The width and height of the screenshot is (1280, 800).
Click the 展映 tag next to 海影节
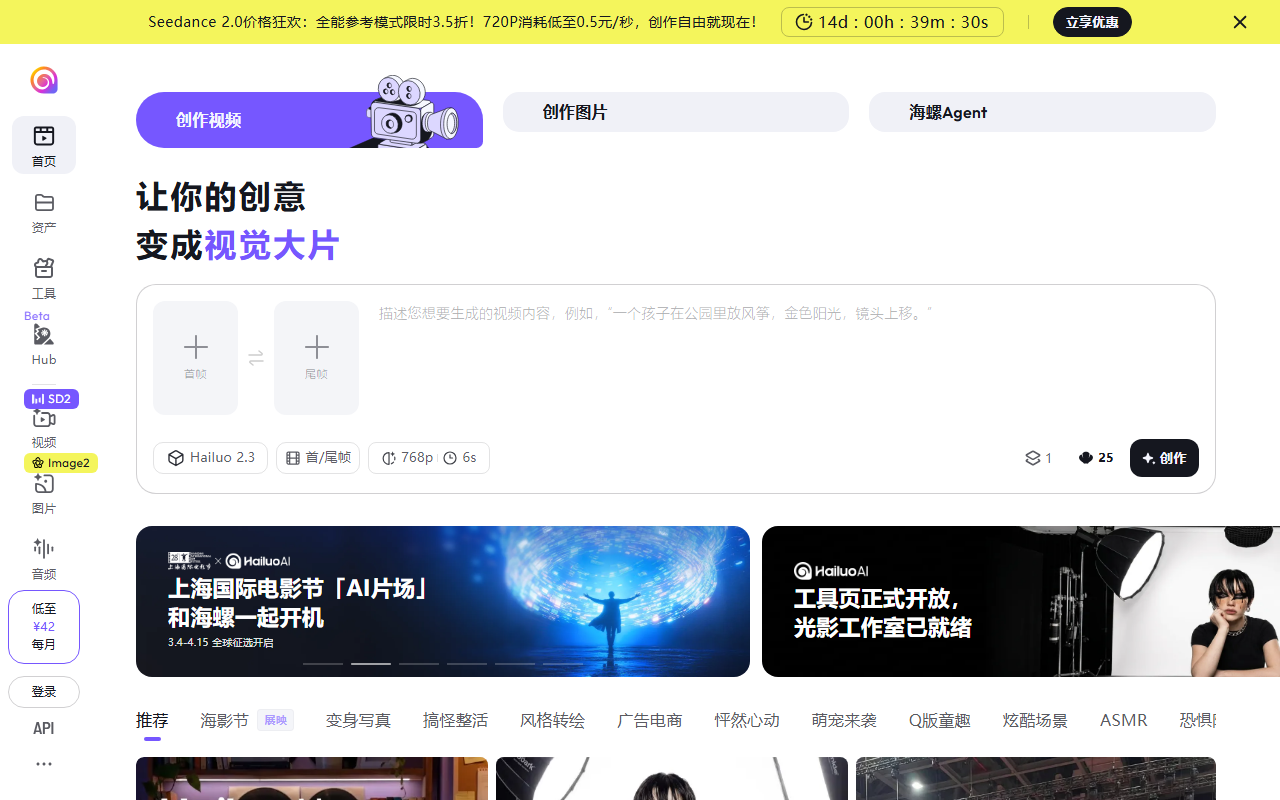click(276, 720)
